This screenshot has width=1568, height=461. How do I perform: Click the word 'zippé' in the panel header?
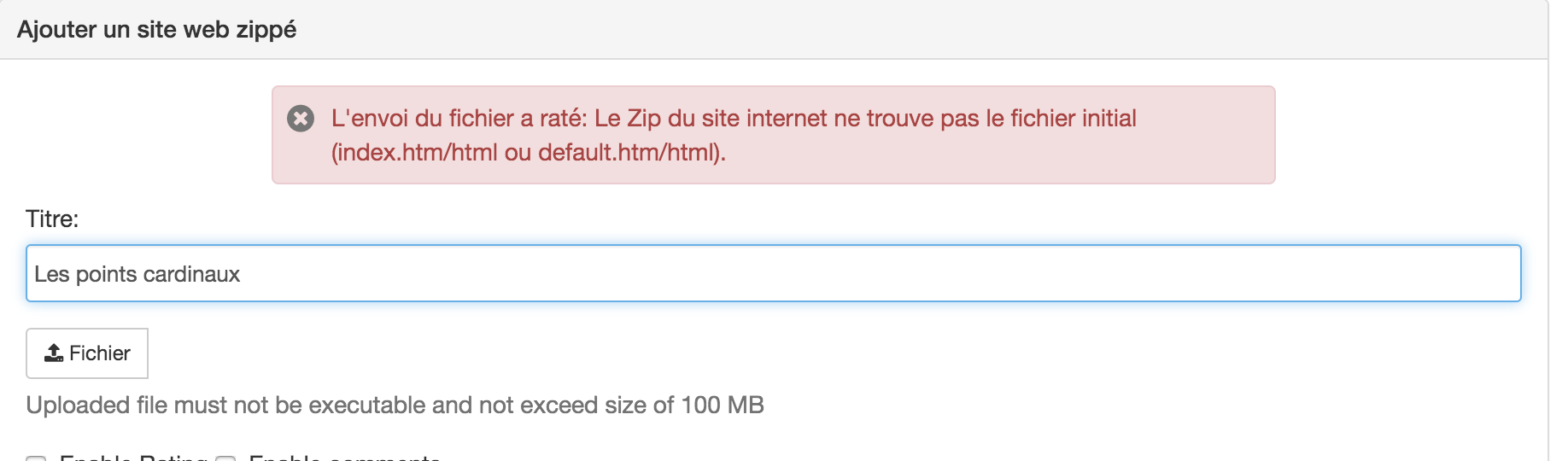click(266, 30)
